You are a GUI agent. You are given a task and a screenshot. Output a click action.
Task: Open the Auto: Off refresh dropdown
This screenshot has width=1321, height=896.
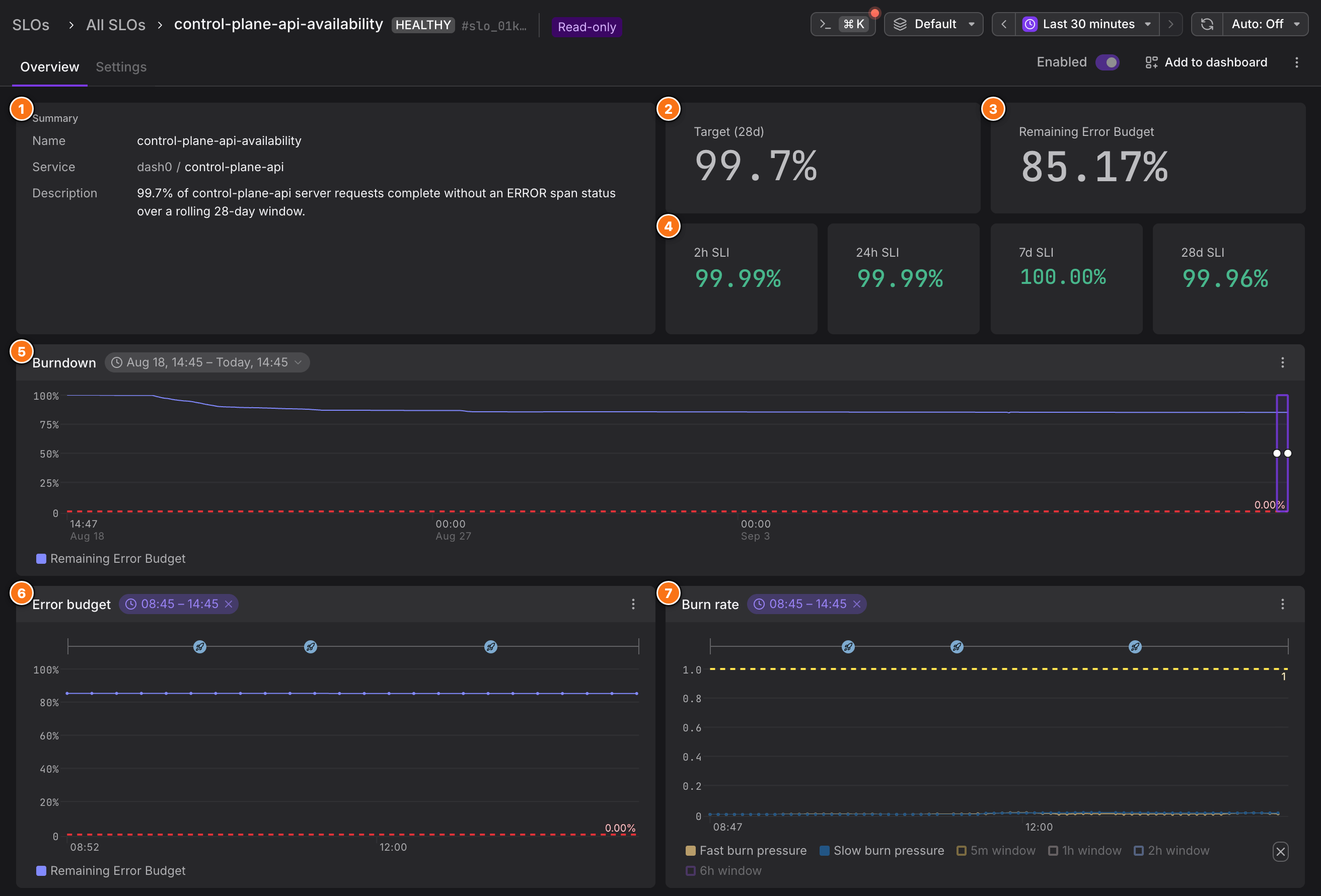[1265, 25]
